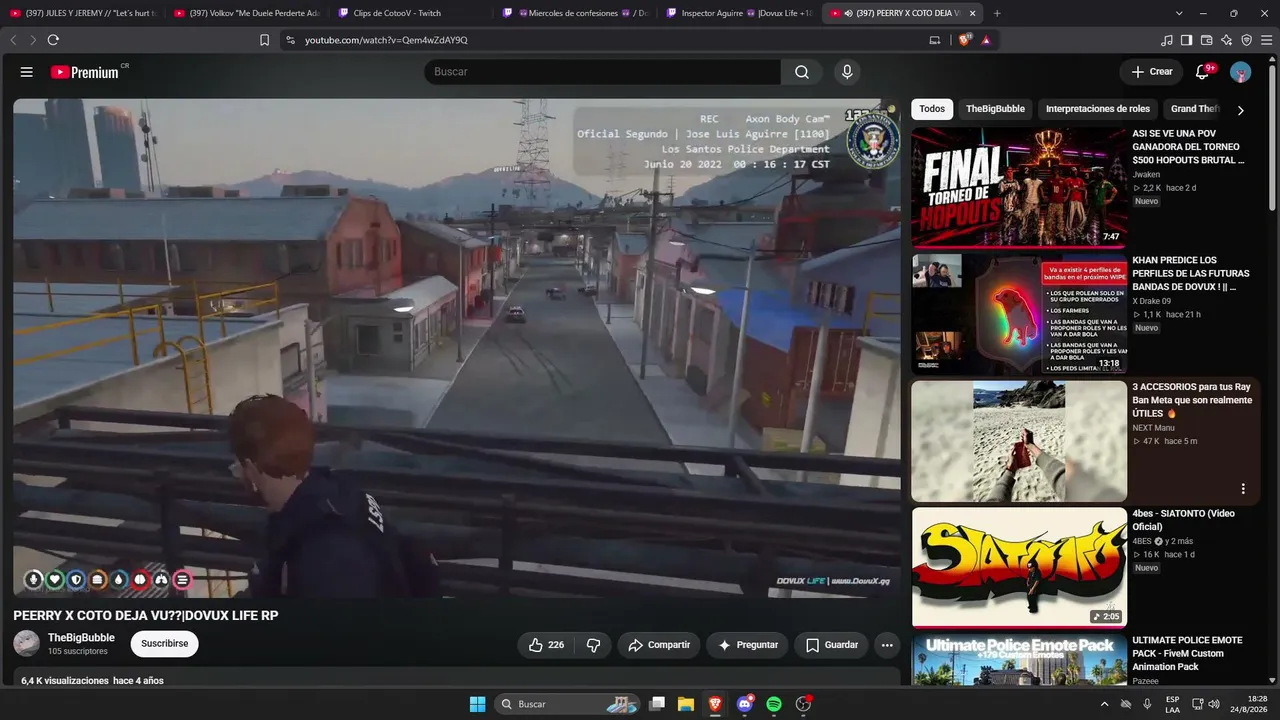
Task: Open a new browser tab
Action: [x=997, y=13]
